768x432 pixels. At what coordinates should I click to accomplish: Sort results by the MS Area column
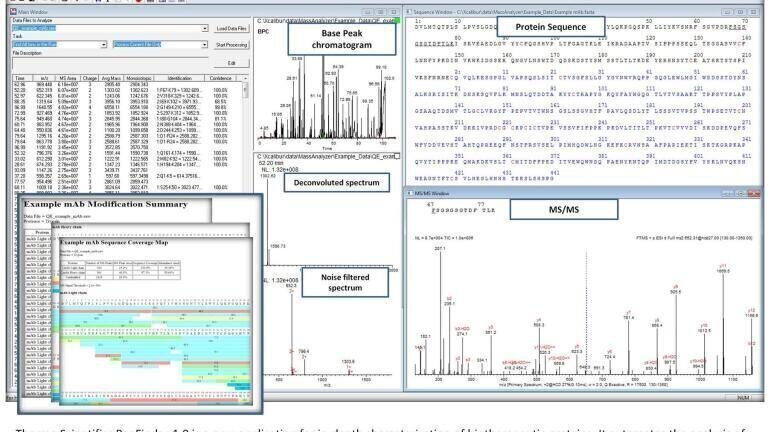68,78
